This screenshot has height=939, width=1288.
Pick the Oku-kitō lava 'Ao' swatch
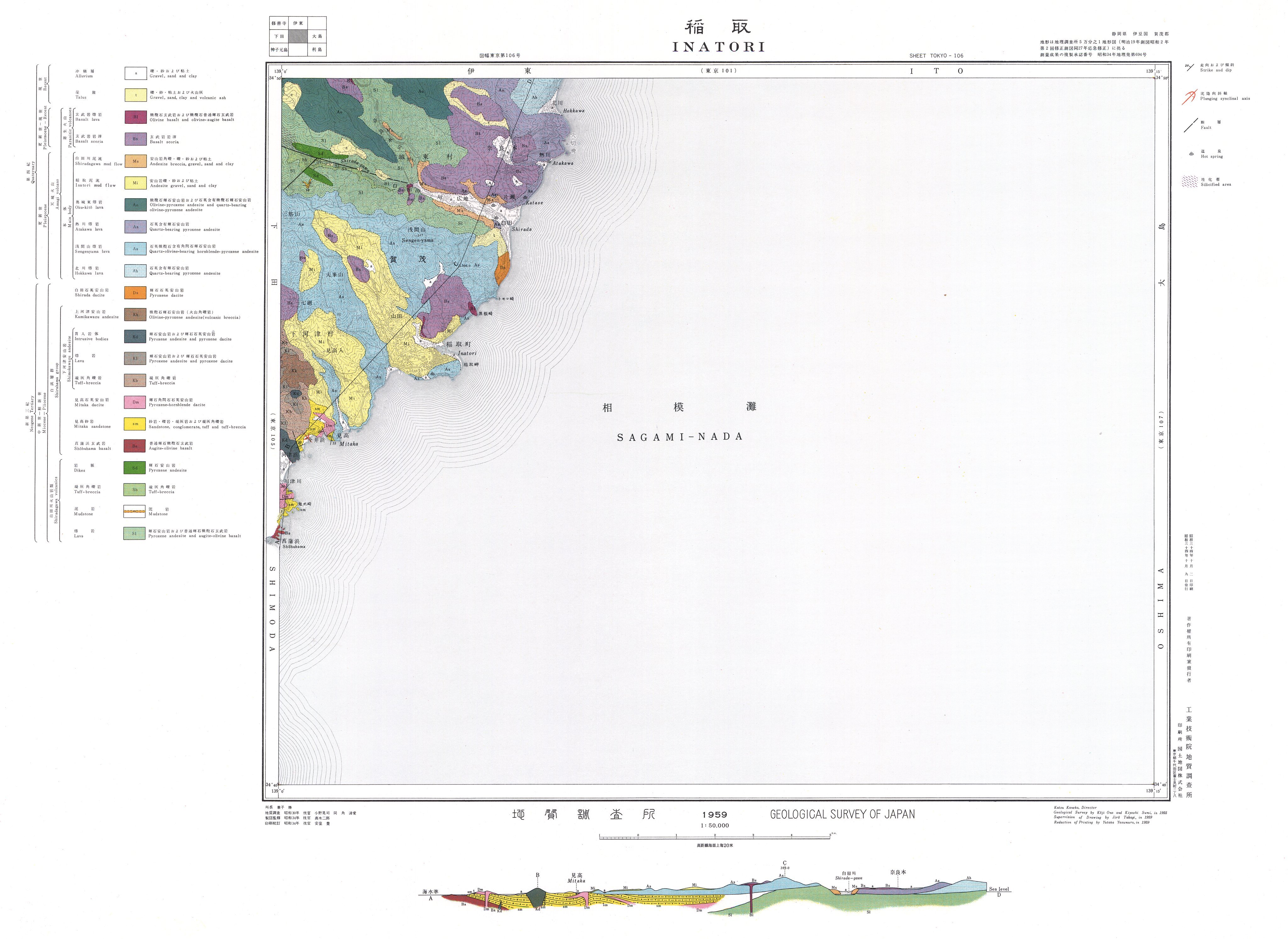(x=135, y=204)
